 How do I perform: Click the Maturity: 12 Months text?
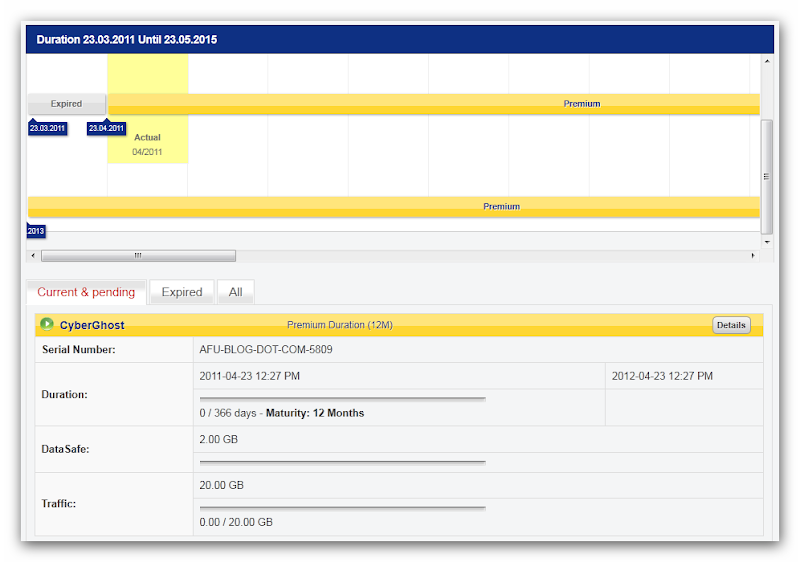pos(315,413)
